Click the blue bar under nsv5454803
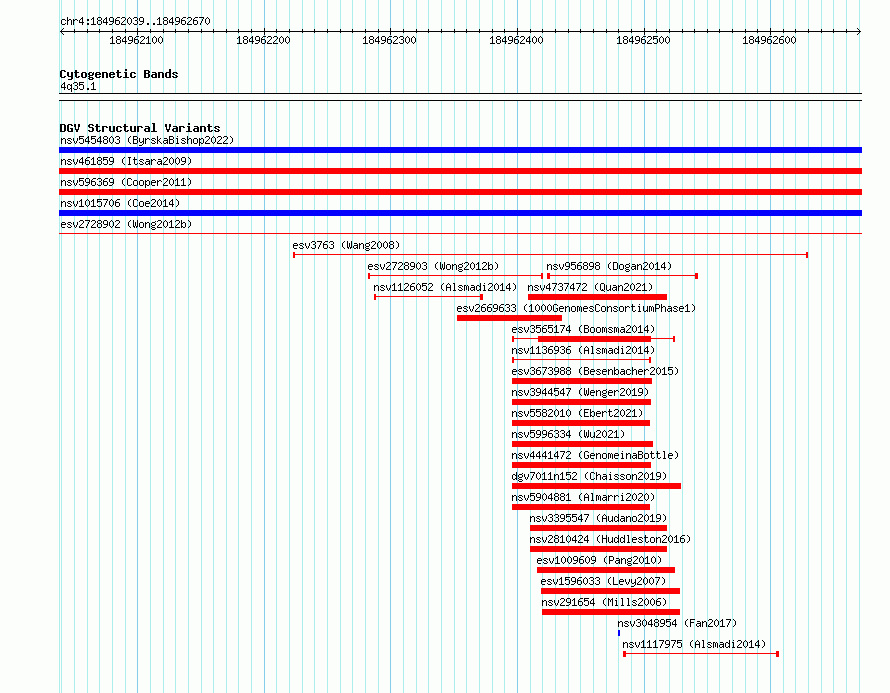 (460, 150)
